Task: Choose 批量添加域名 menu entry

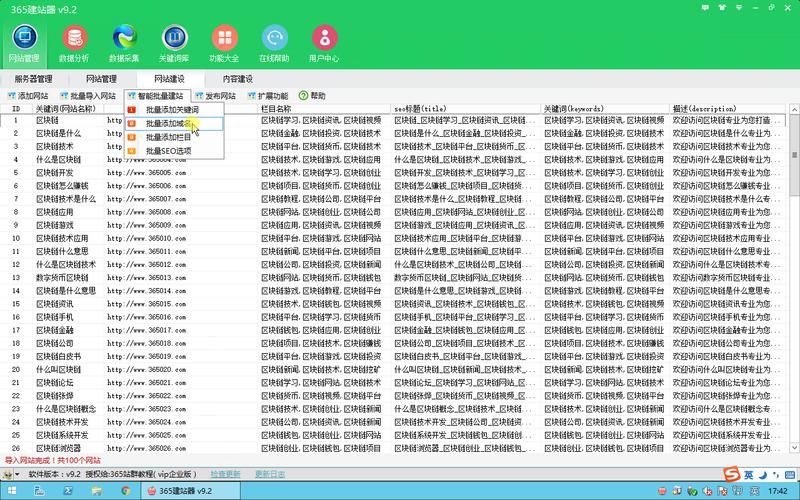Action: [x=173, y=123]
